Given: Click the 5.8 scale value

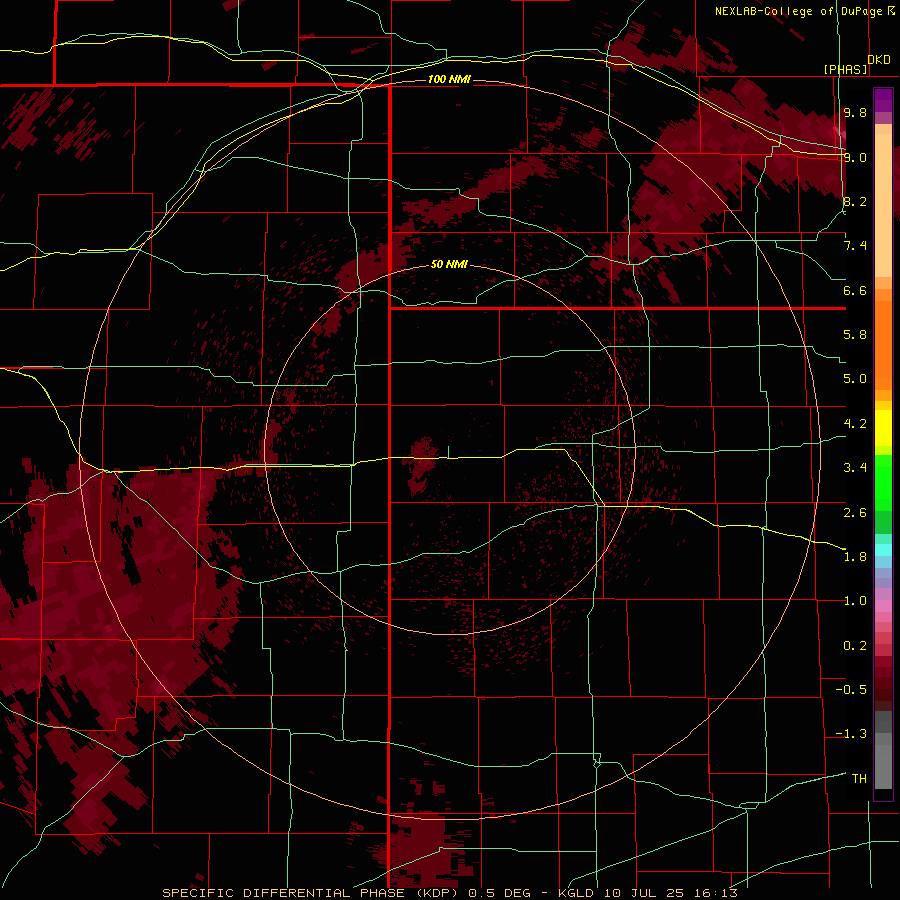Looking at the screenshot, I should 855,335.
